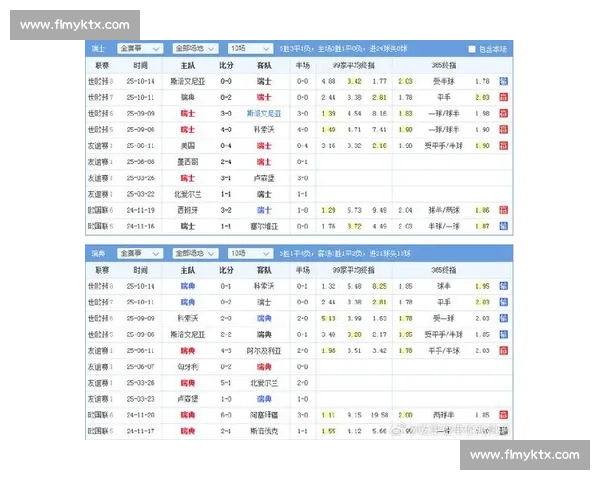Open 10场 dropdown in 瑞典 table header
This screenshot has height=480, width=600.
point(250,253)
